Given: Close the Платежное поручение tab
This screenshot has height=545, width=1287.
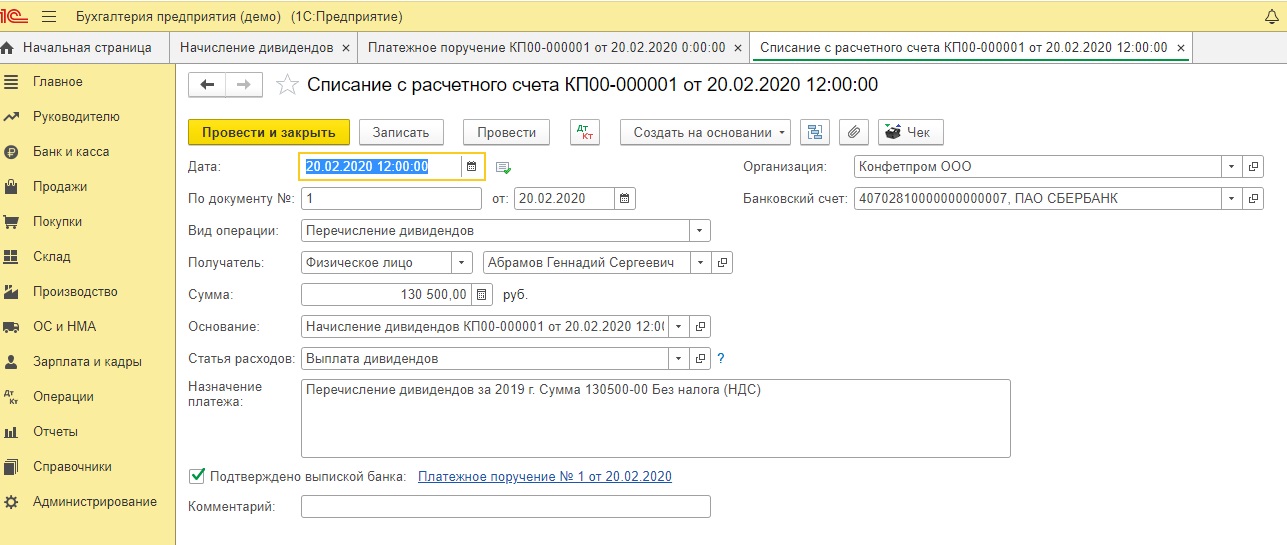Looking at the screenshot, I should (737, 47).
